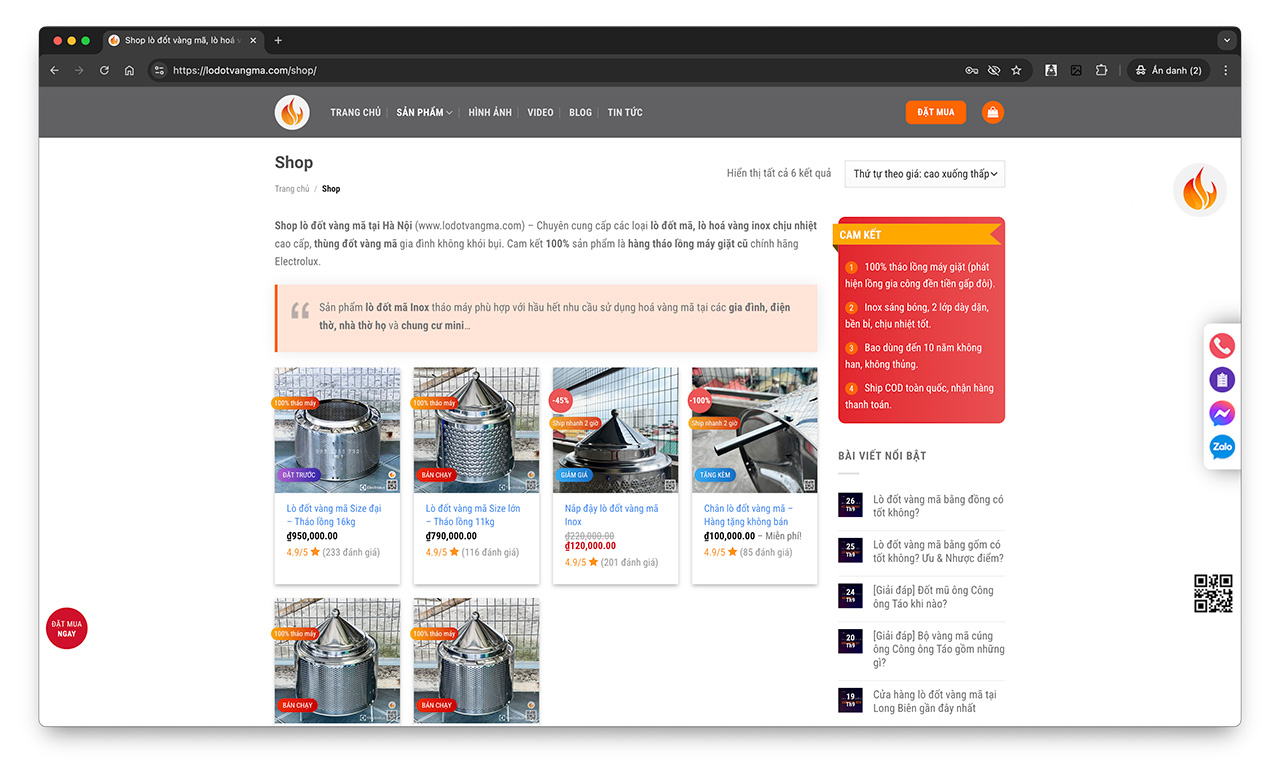Open the Zalo chat icon
The height and width of the screenshot is (778, 1280).
coord(1222,447)
